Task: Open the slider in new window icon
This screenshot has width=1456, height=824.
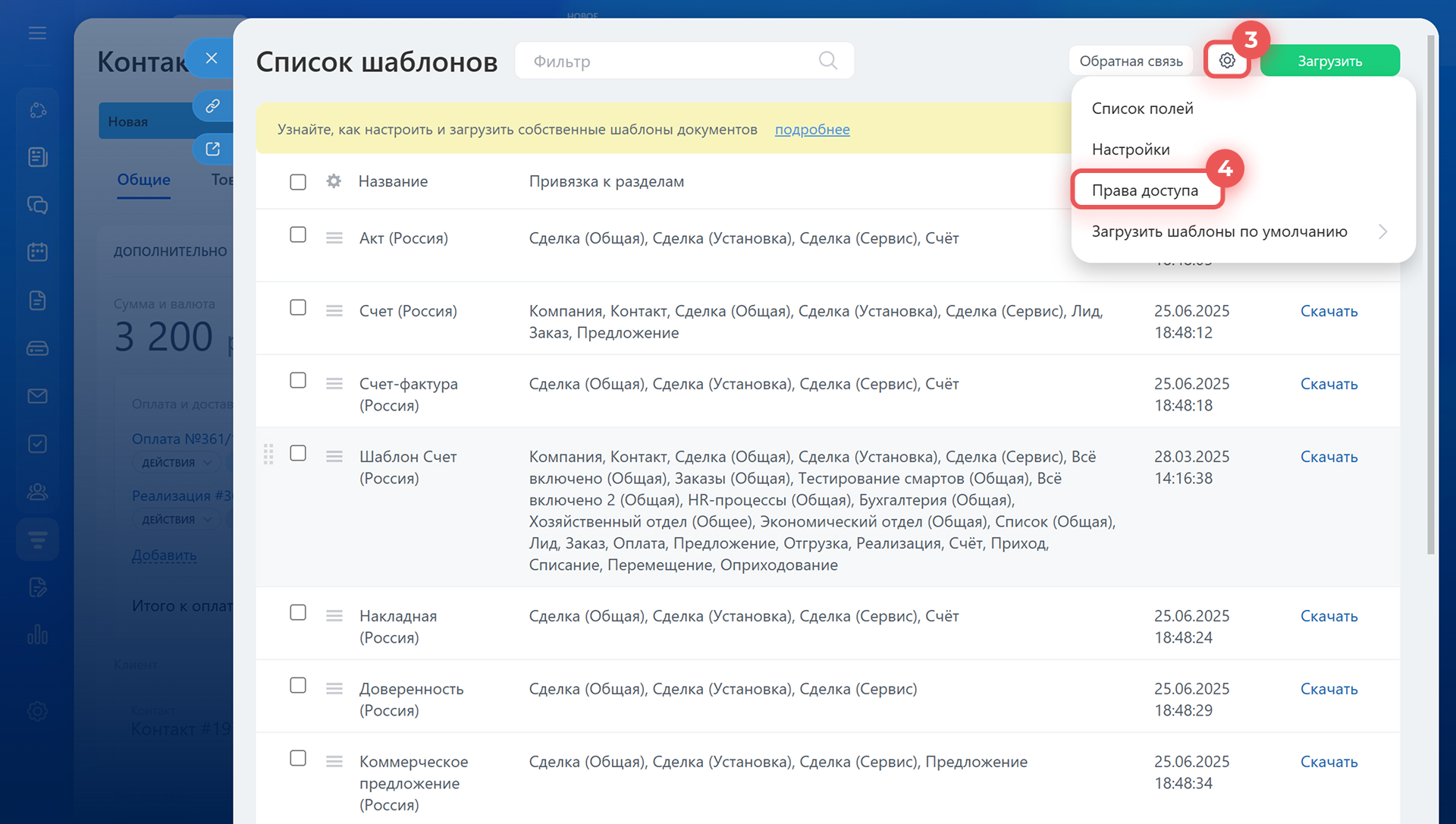Action: coord(212,149)
